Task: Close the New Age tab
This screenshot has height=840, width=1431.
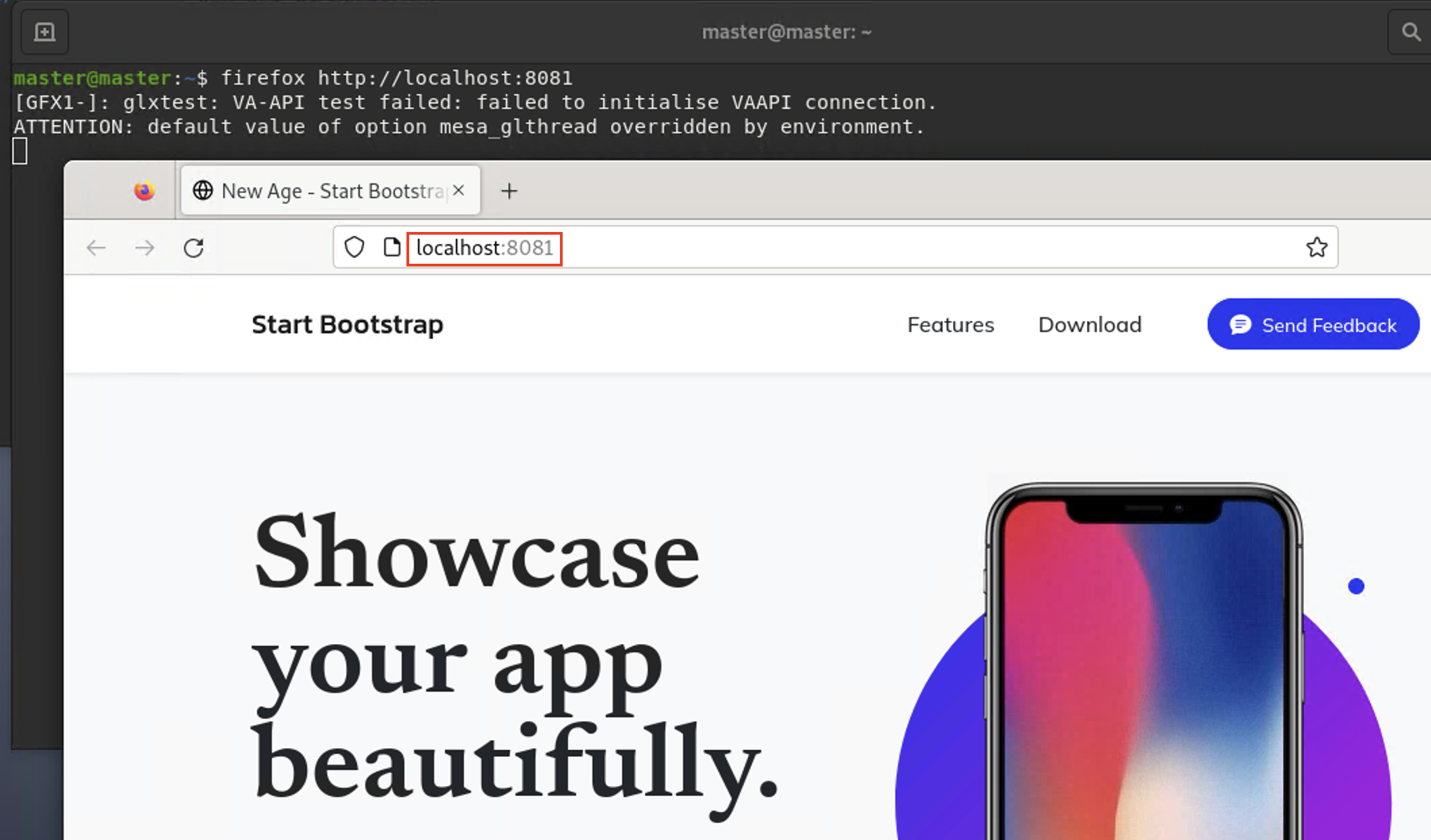Action: click(x=459, y=191)
